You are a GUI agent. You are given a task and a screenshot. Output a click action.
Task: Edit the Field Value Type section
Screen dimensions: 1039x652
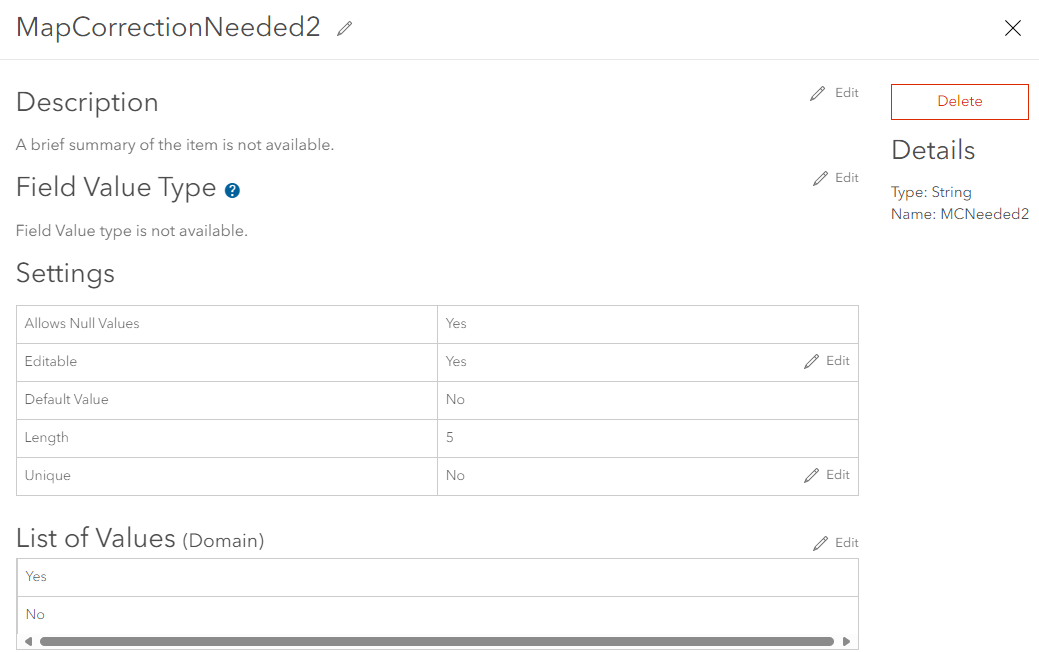pyautogui.click(x=835, y=178)
